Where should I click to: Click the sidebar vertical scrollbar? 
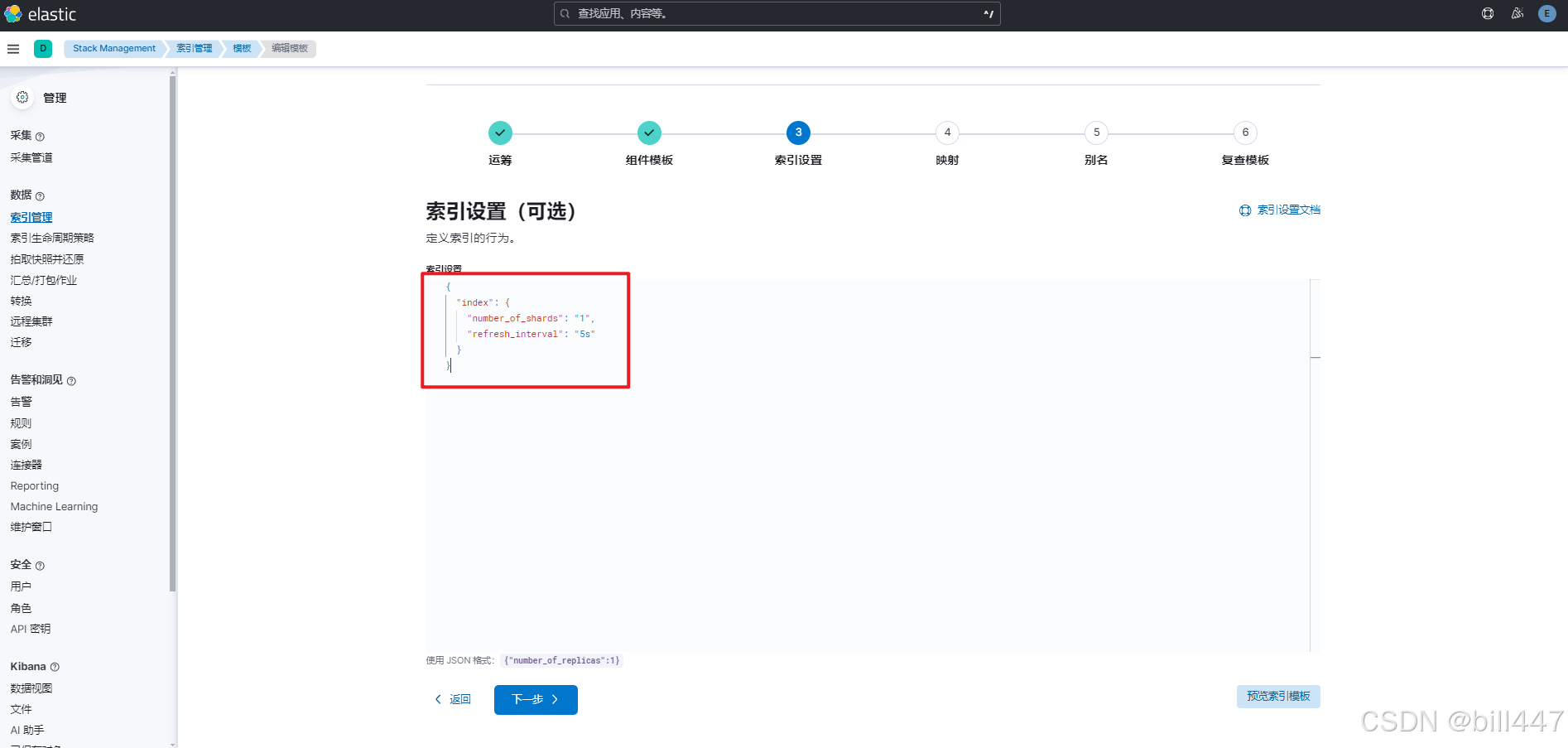point(172,334)
